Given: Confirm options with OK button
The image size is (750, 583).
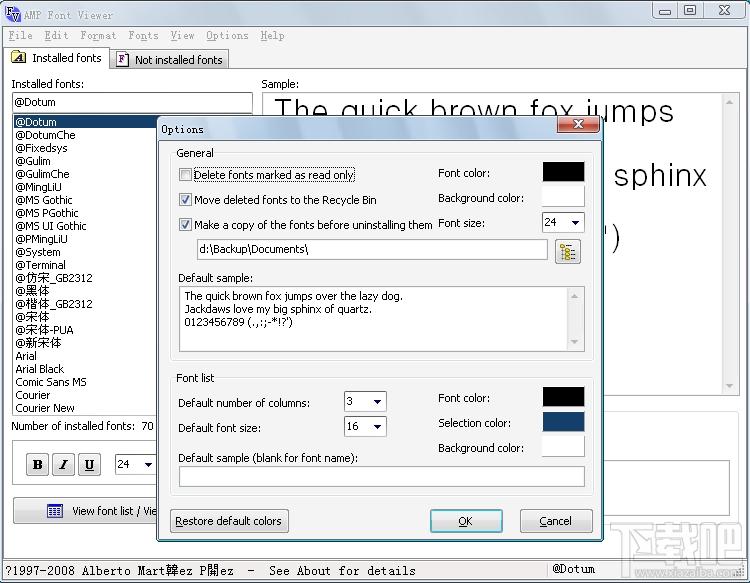Looking at the screenshot, I should (466, 521).
